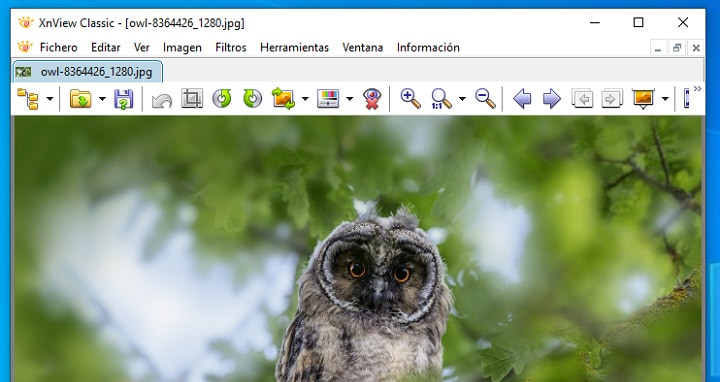The height and width of the screenshot is (382, 720).
Task: Click the Convert/Resize image icon
Action: coord(283,99)
